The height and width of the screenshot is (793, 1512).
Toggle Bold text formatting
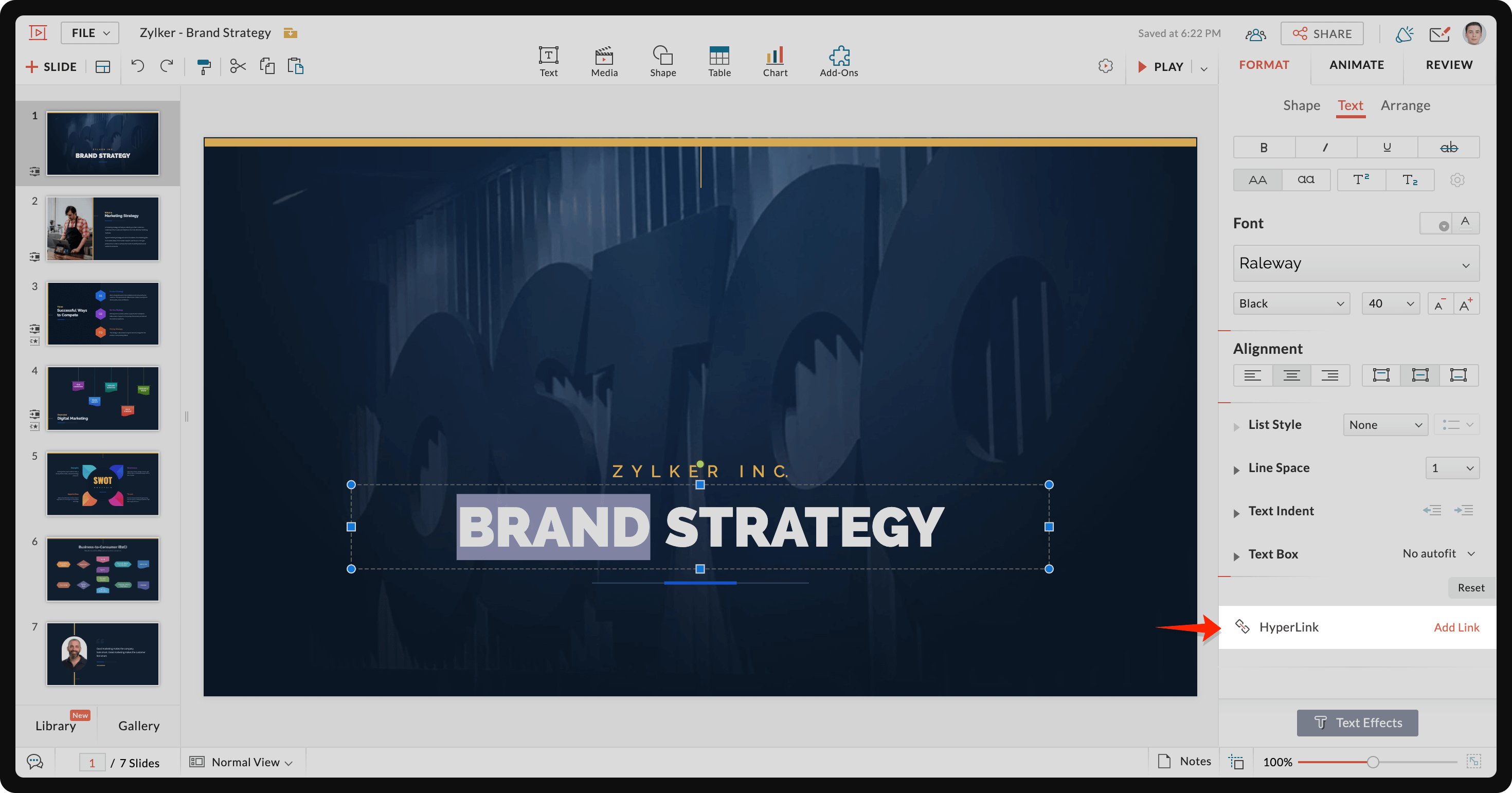pyautogui.click(x=1264, y=147)
